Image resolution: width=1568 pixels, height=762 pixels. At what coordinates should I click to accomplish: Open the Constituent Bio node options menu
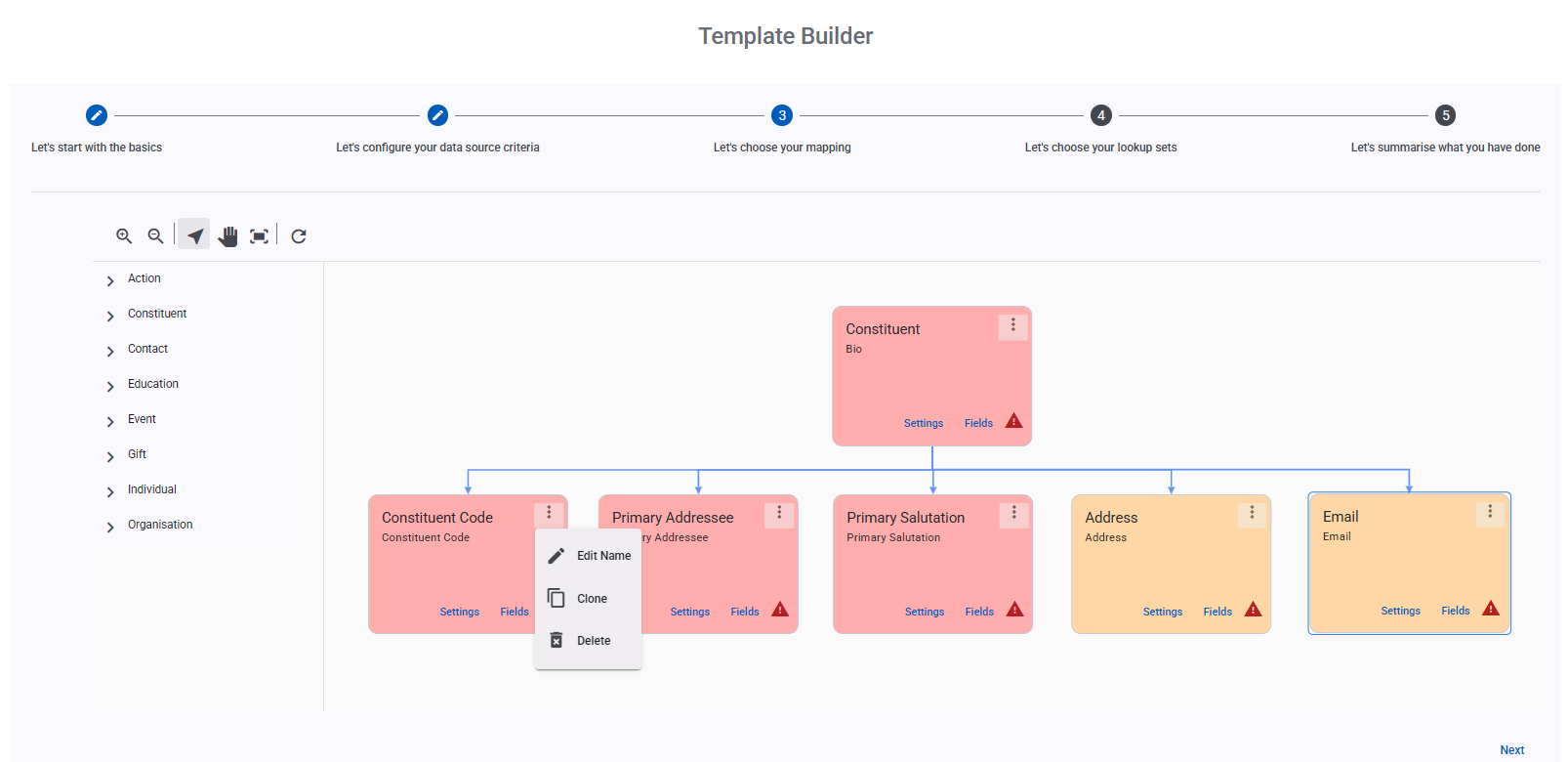coord(1012,325)
